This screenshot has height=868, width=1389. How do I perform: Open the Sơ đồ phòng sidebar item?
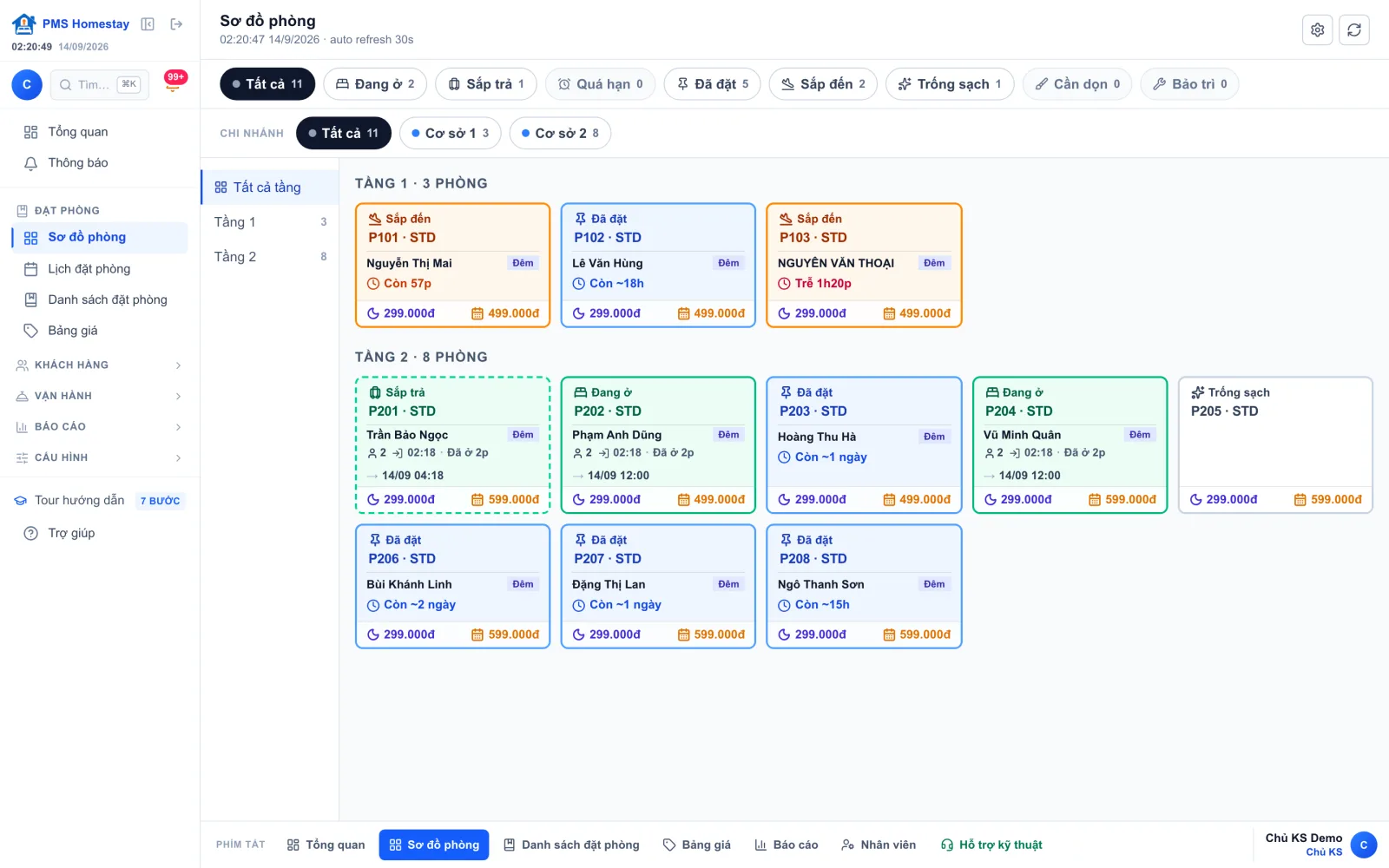click(99, 238)
